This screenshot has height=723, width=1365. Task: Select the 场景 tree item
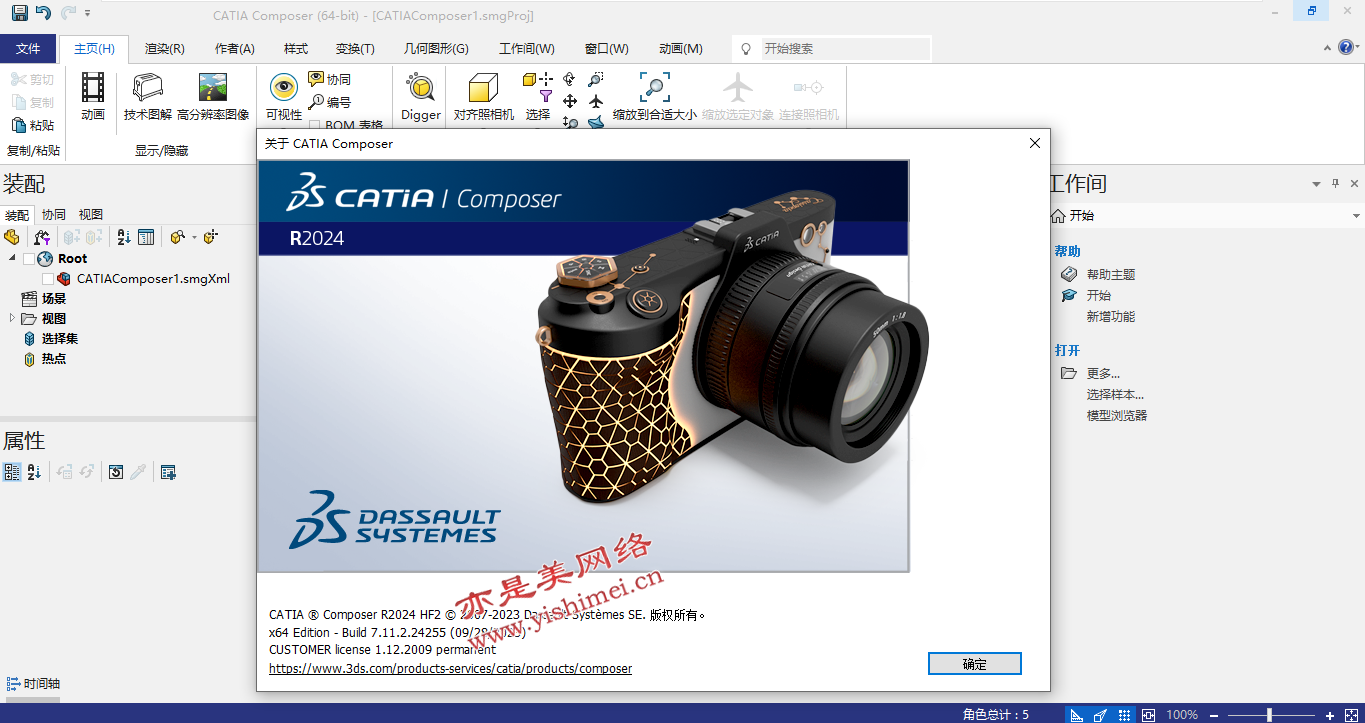pos(54,298)
